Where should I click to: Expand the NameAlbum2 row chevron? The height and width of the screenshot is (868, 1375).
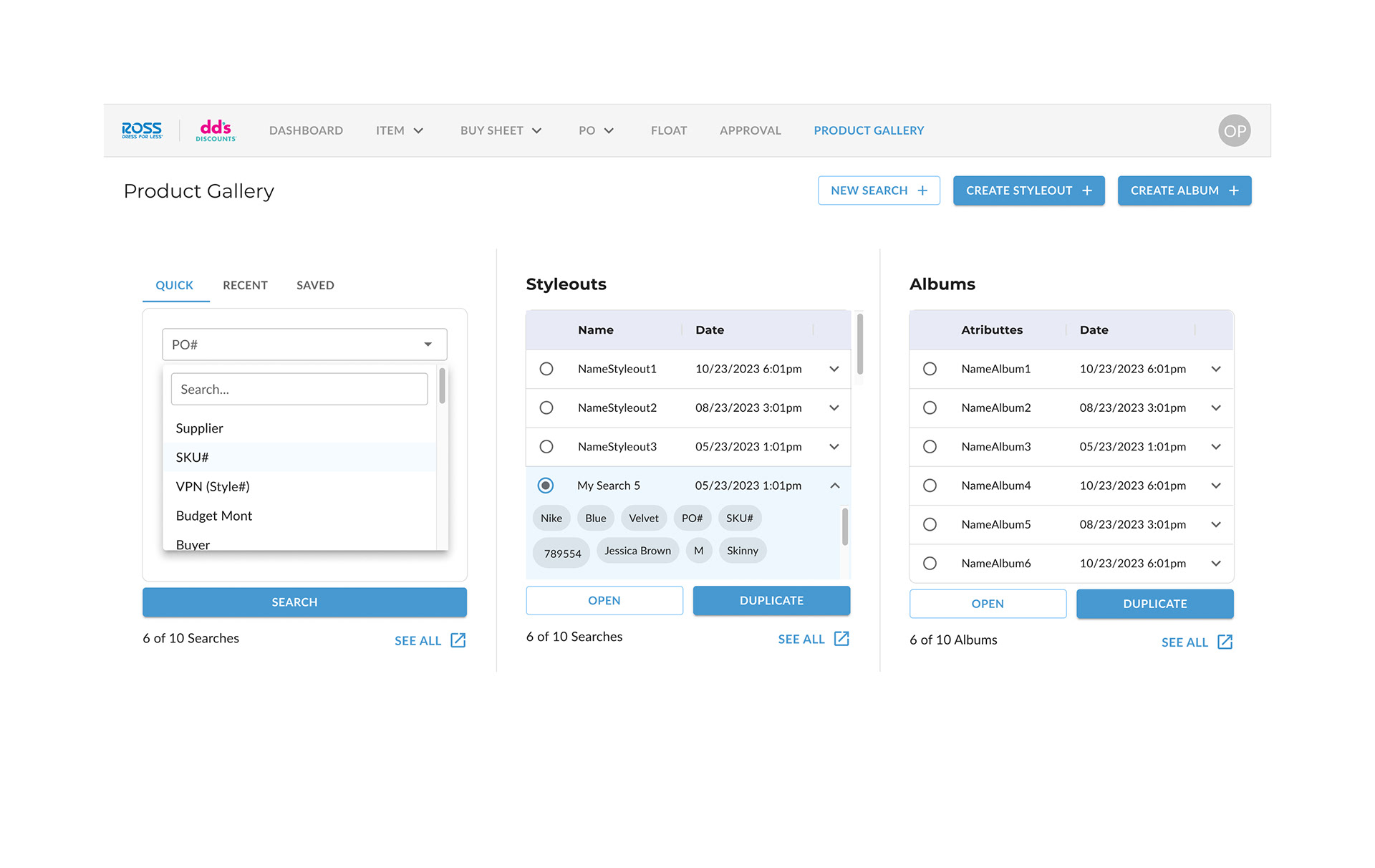(x=1216, y=408)
